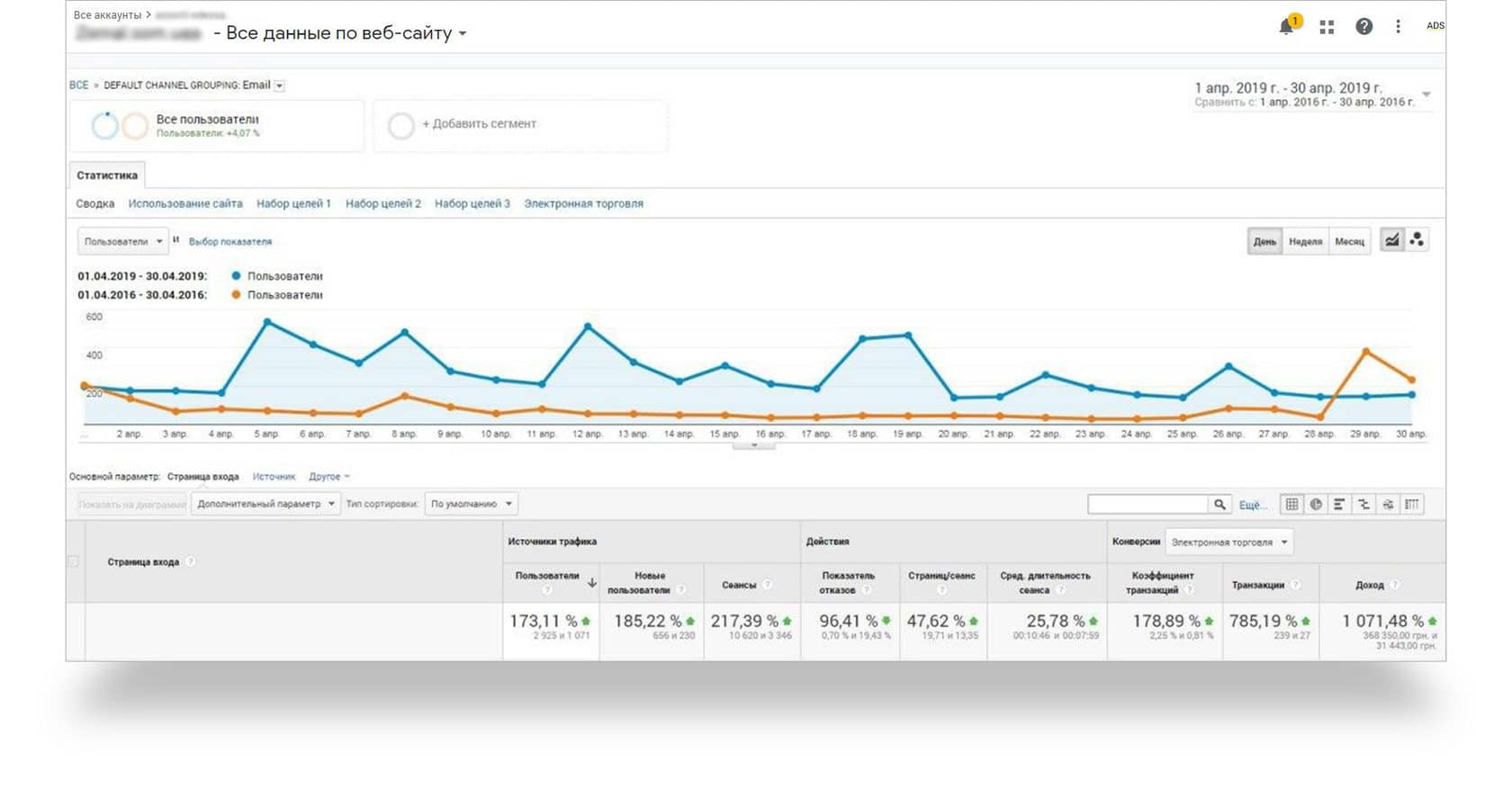Switch to Использование сайта tab
Viewport: 1512px width, 789px height.
click(185, 203)
